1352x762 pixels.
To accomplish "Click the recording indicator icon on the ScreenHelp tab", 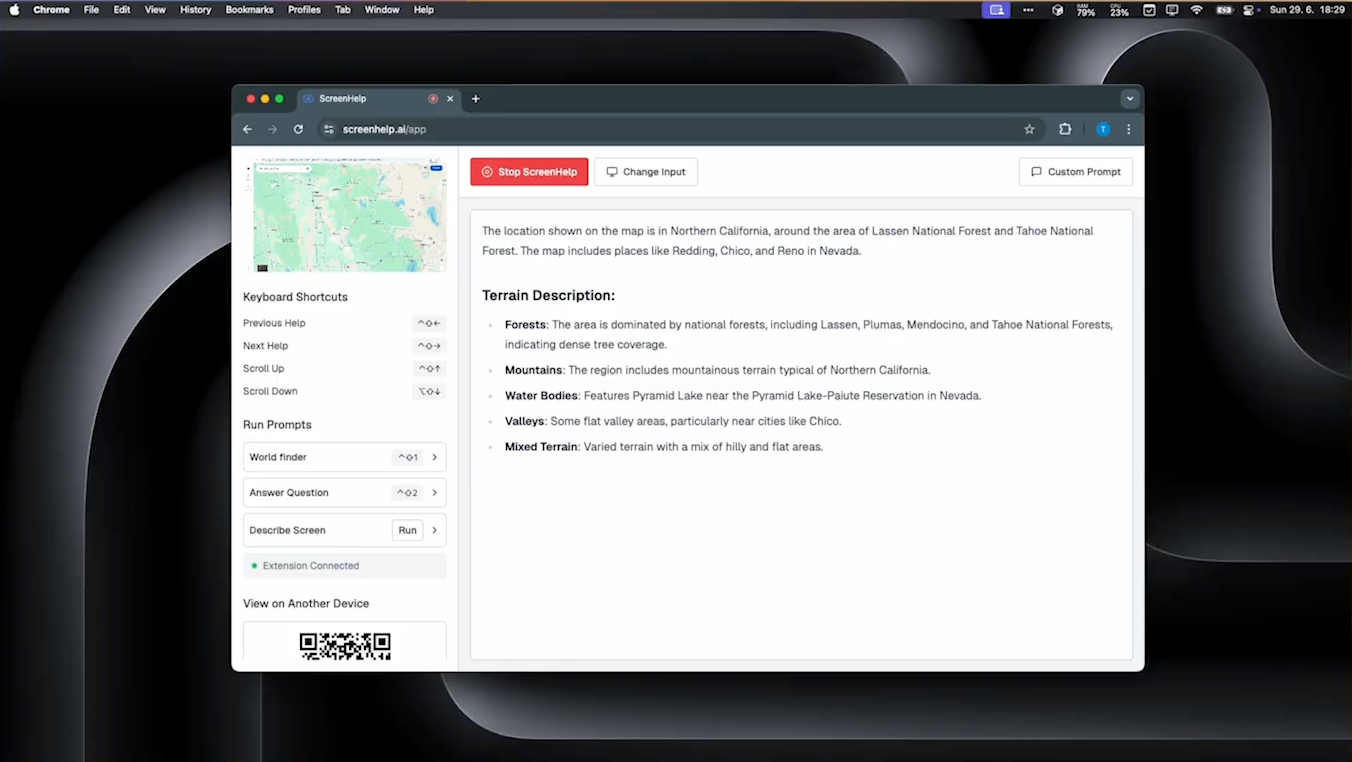I will pos(433,99).
